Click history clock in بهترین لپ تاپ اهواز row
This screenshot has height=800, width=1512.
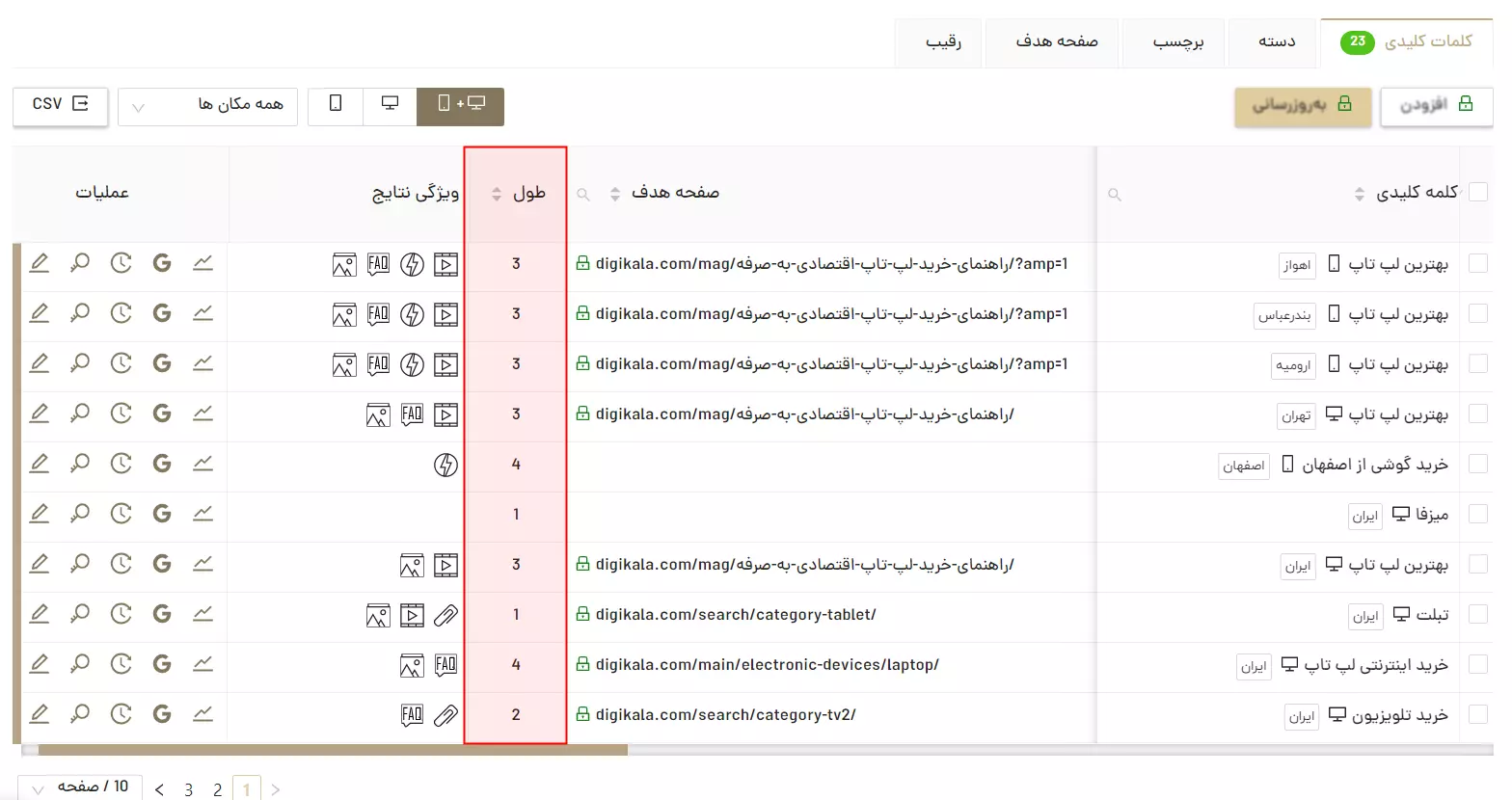(x=121, y=263)
